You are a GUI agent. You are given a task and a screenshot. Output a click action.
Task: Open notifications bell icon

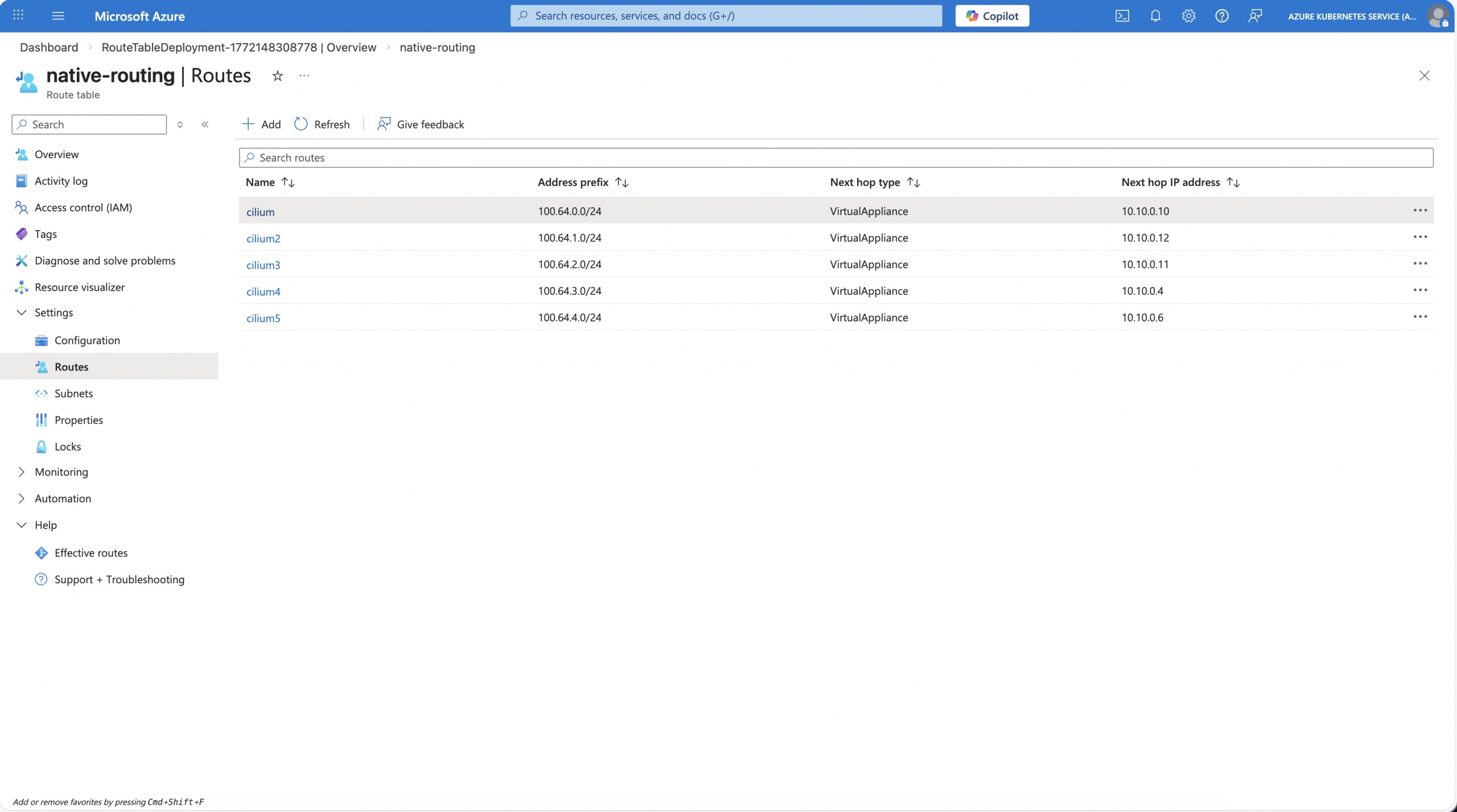1155,16
